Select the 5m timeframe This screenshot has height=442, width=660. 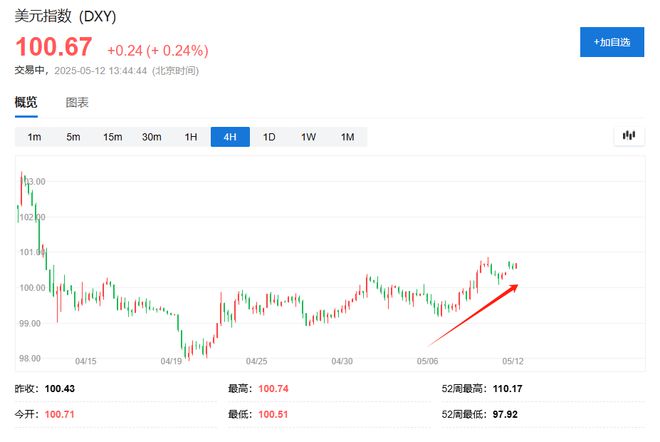[73, 137]
